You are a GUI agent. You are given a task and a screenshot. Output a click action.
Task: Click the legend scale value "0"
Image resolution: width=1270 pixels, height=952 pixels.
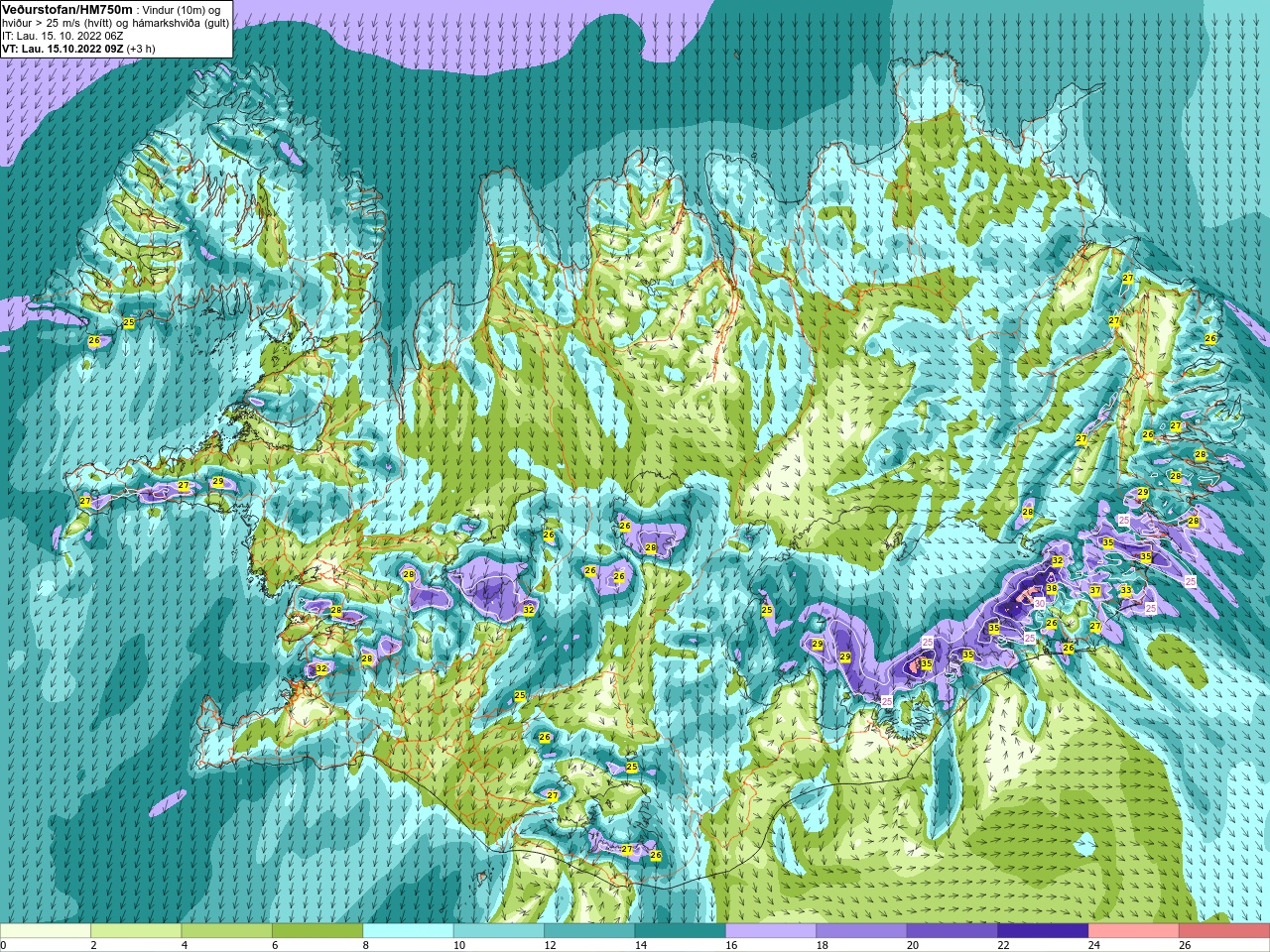point(4,945)
